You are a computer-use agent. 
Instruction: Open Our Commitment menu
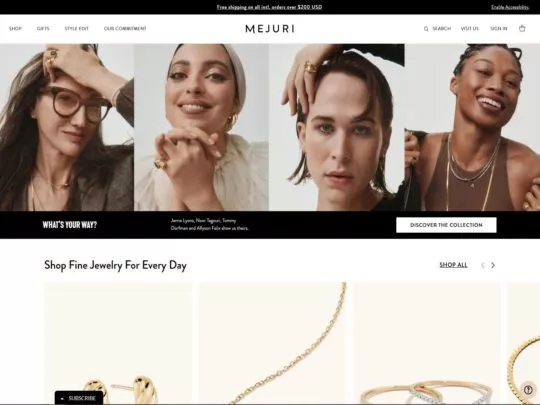(x=125, y=29)
